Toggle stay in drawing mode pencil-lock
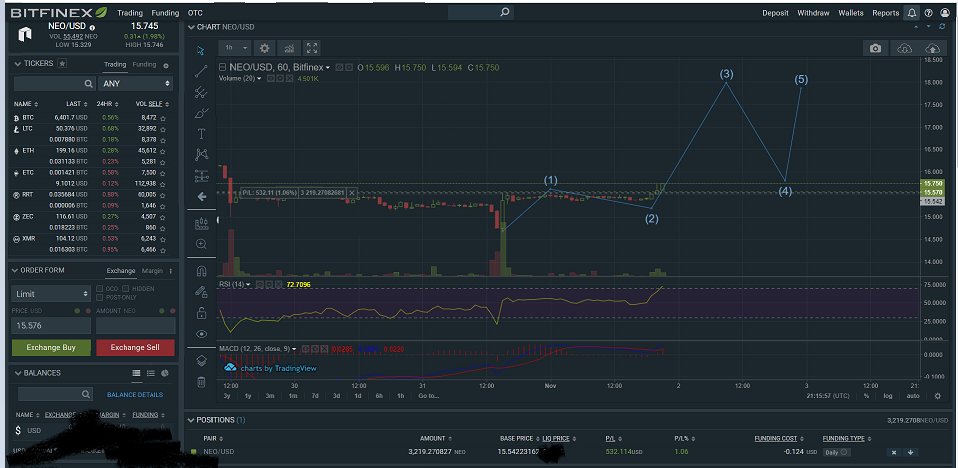The width and height of the screenshot is (958, 468). [x=201, y=292]
